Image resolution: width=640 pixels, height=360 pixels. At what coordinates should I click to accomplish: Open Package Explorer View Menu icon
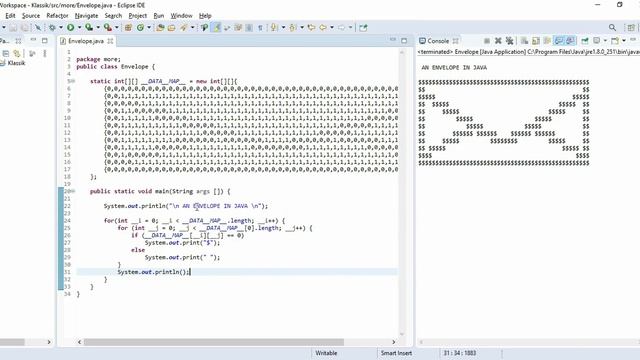click(x=45, y=53)
